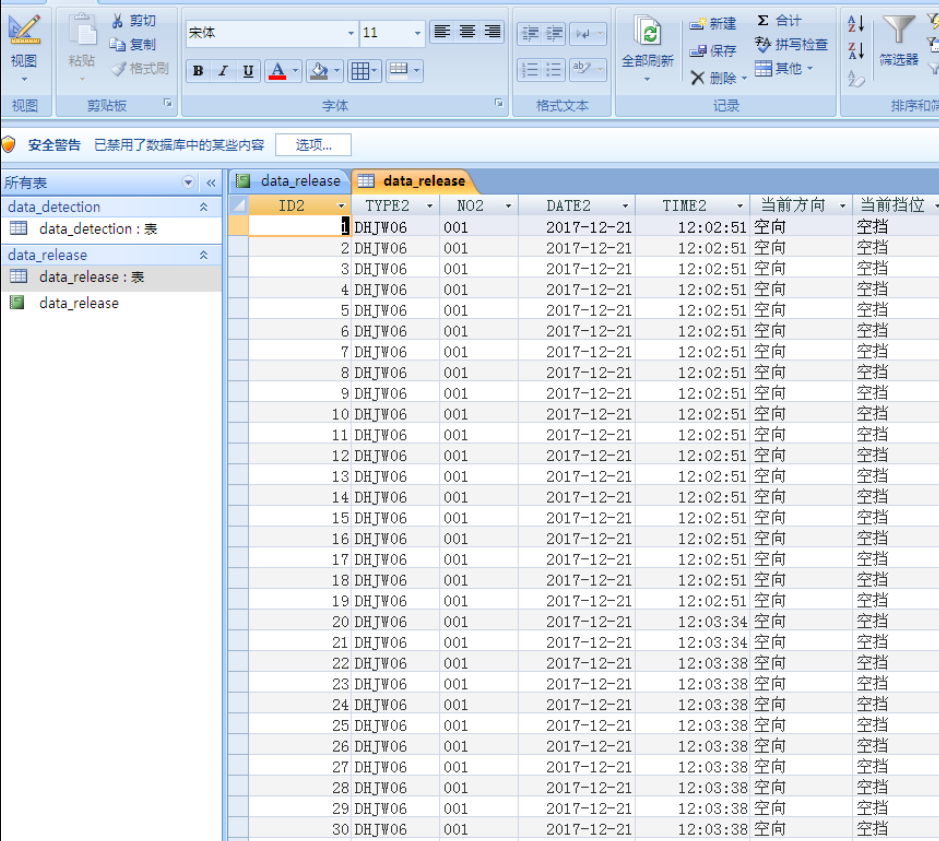Toggle italic formatting

pos(223,71)
